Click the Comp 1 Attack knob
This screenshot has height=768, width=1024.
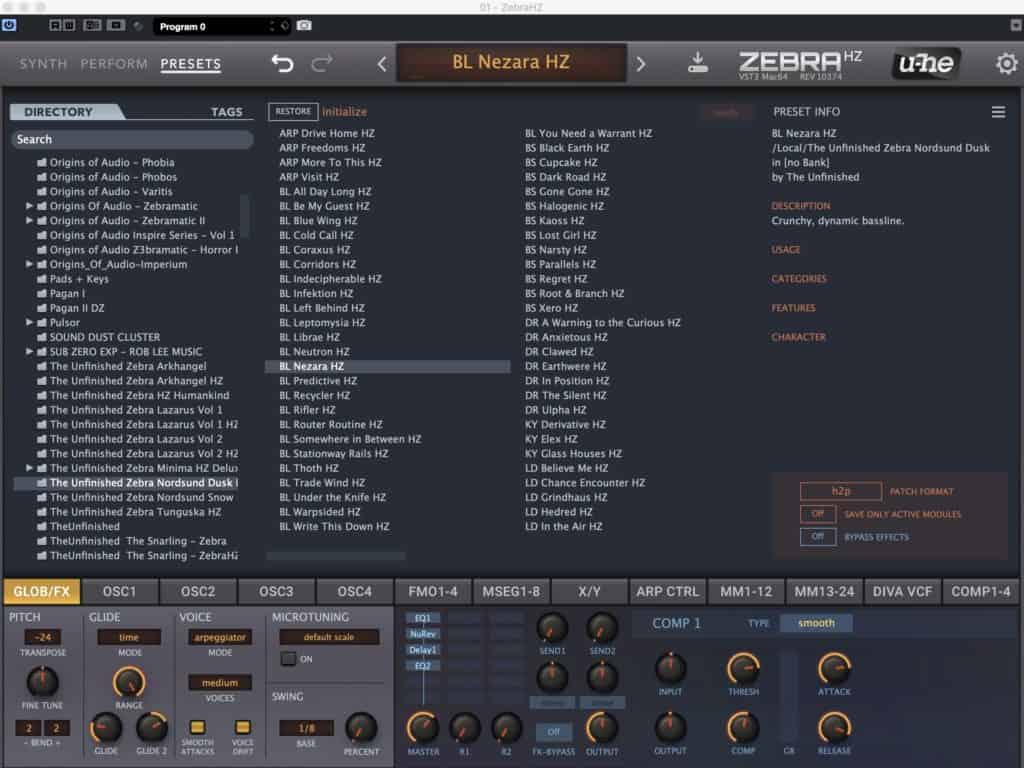[x=834, y=669]
